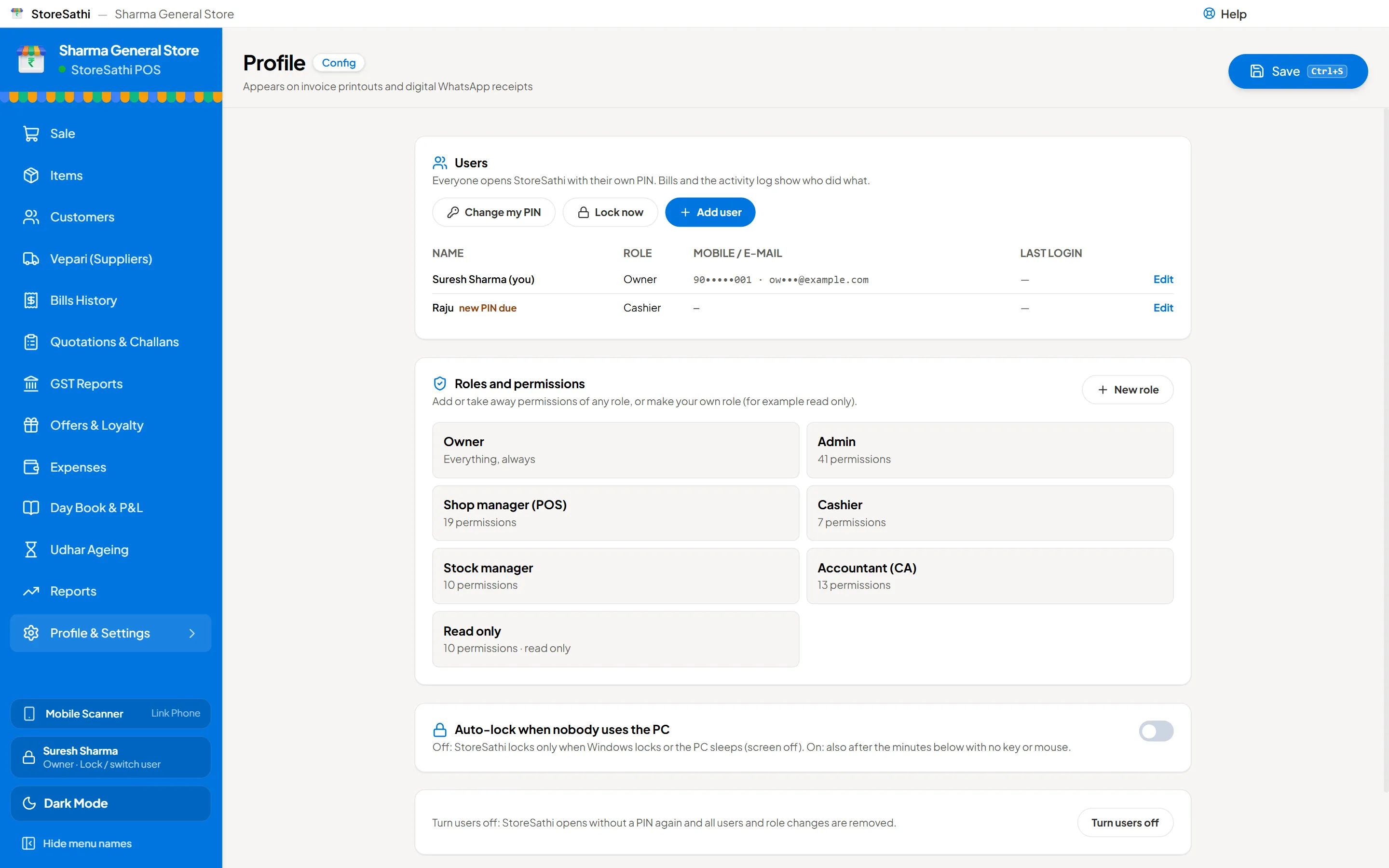Toggle Dark Mode in sidebar
Image resolution: width=1389 pixels, height=868 pixels.
(111, 803)
